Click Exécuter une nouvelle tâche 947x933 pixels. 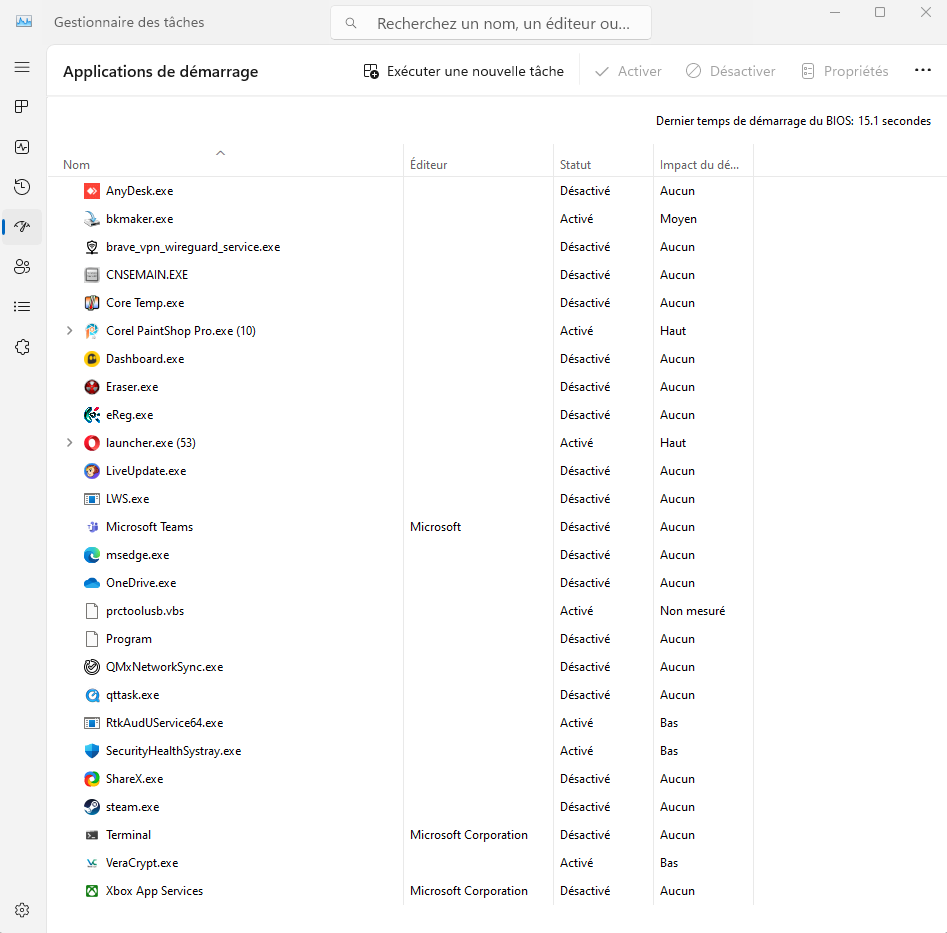pos(464,71)
